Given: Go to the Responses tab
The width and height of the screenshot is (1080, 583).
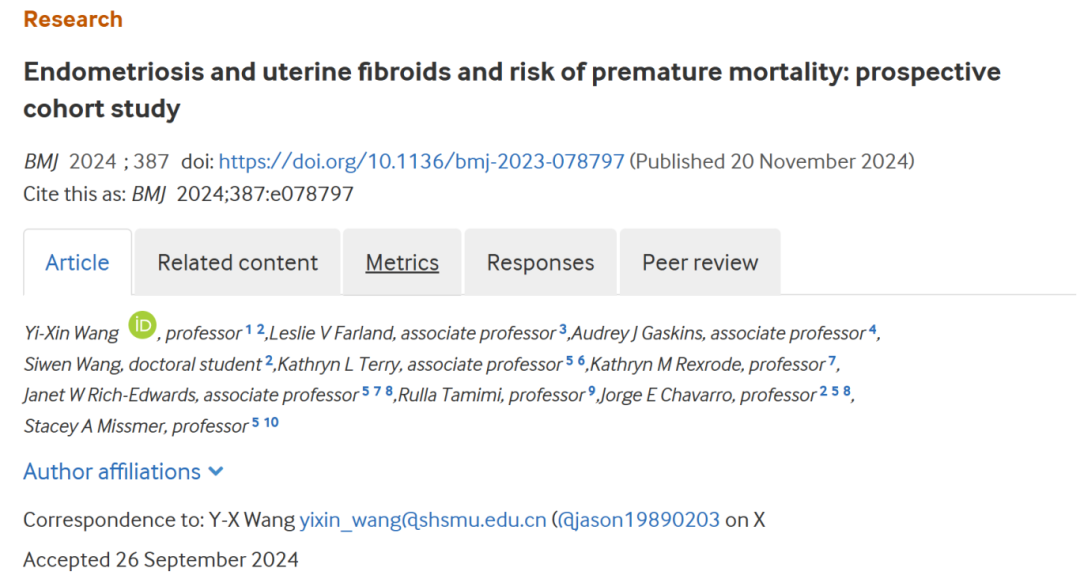Looking at the screenshot, I should (541, 263).
